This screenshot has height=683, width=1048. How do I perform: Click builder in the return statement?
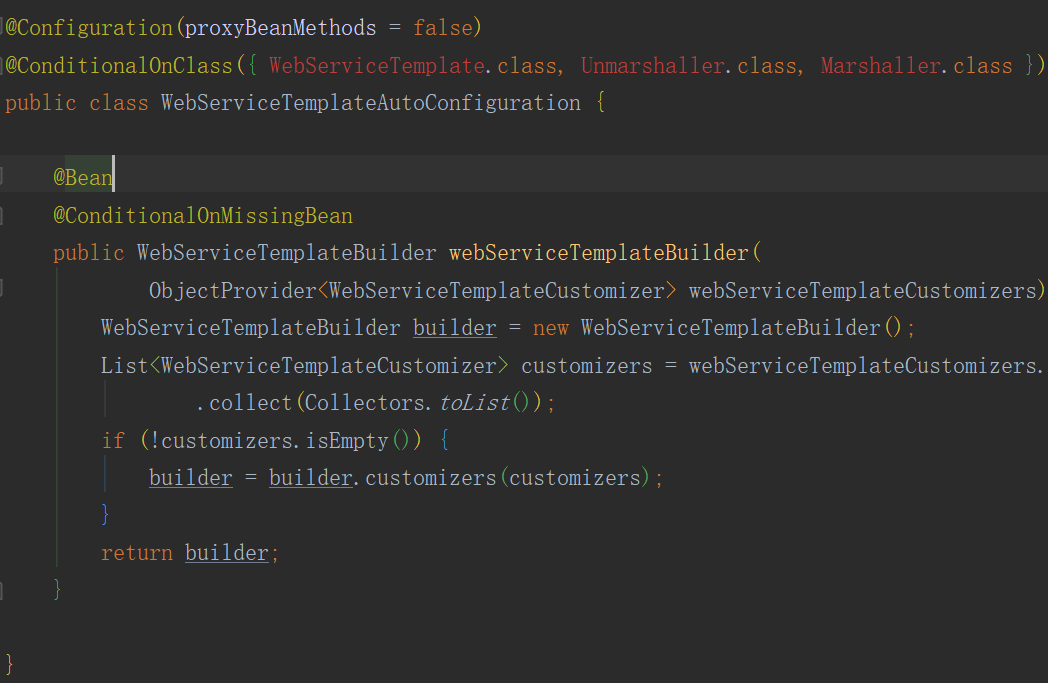(227, 553)
